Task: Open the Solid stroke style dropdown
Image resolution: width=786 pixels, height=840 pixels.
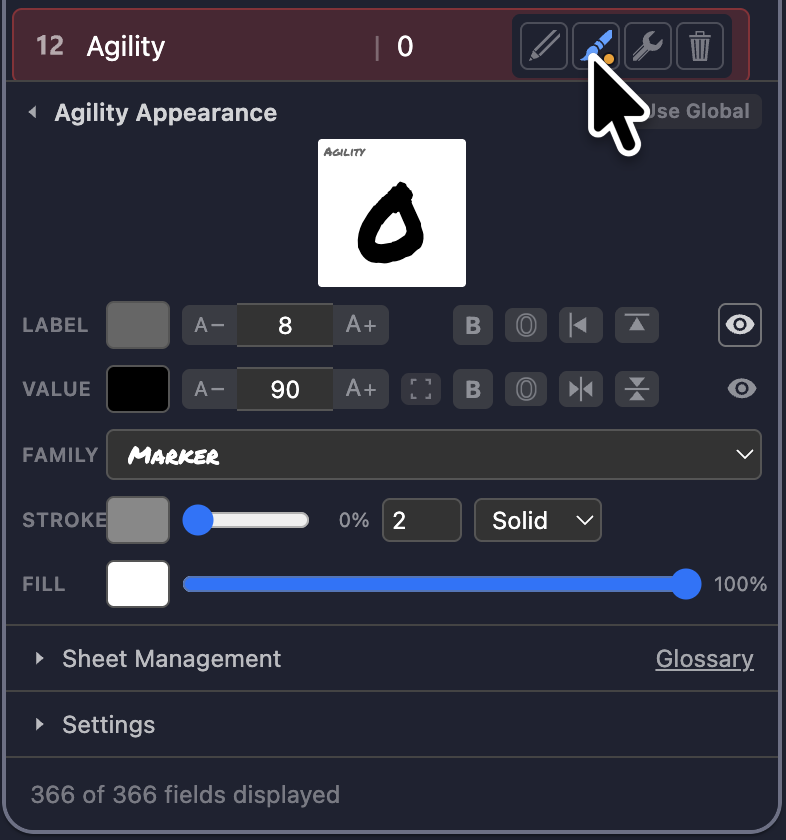Action: click(x=537, y=520)
